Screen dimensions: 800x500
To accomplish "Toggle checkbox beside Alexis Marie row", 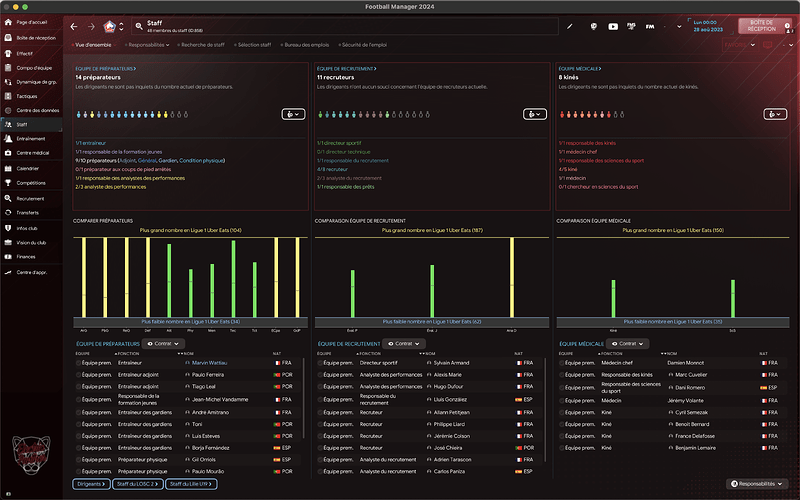I will point(320,375).
